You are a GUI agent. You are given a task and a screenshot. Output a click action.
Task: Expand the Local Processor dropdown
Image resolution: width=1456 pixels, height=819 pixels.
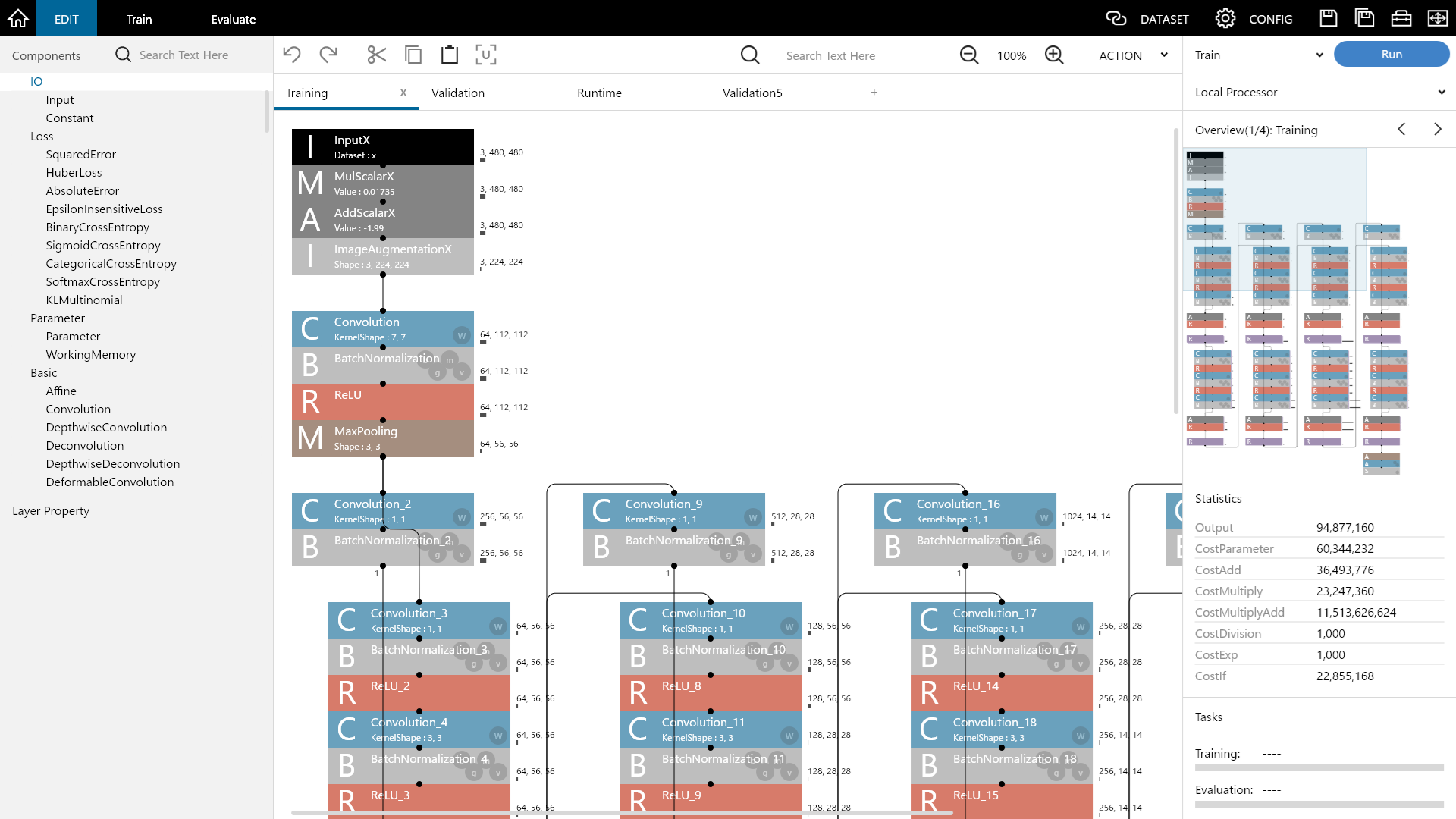tap(1319, 92)
